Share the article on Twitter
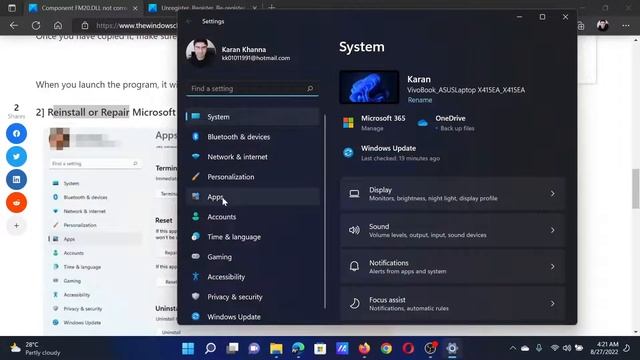Image resolution: width=640 pixels, height=360 pixels. (16, 156)
